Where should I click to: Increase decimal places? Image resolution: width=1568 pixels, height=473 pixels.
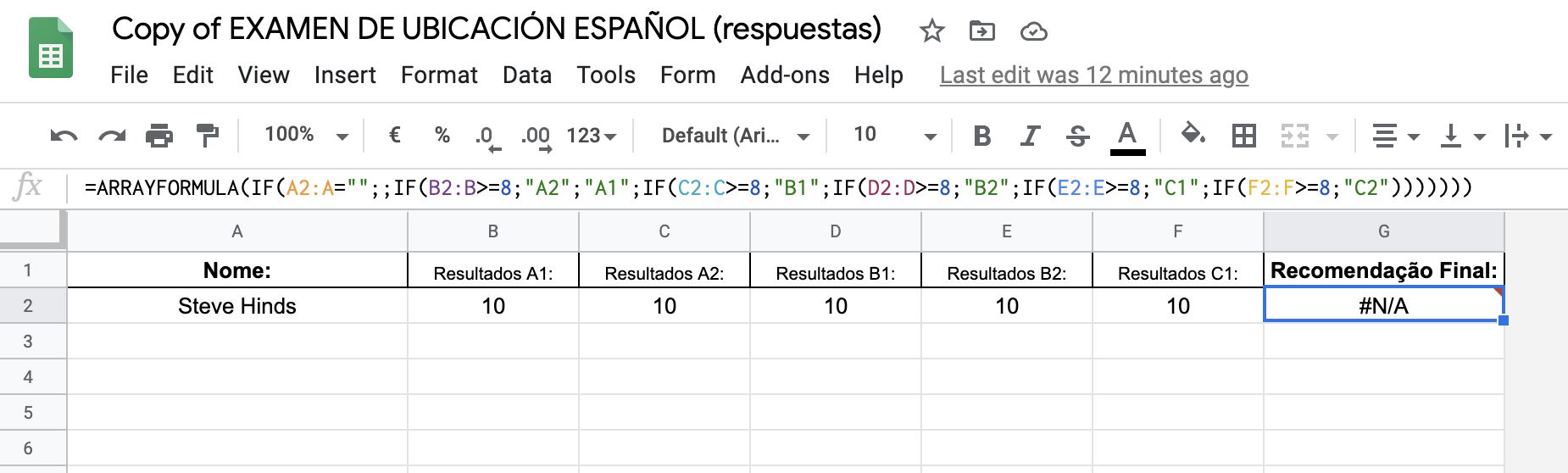536,137
